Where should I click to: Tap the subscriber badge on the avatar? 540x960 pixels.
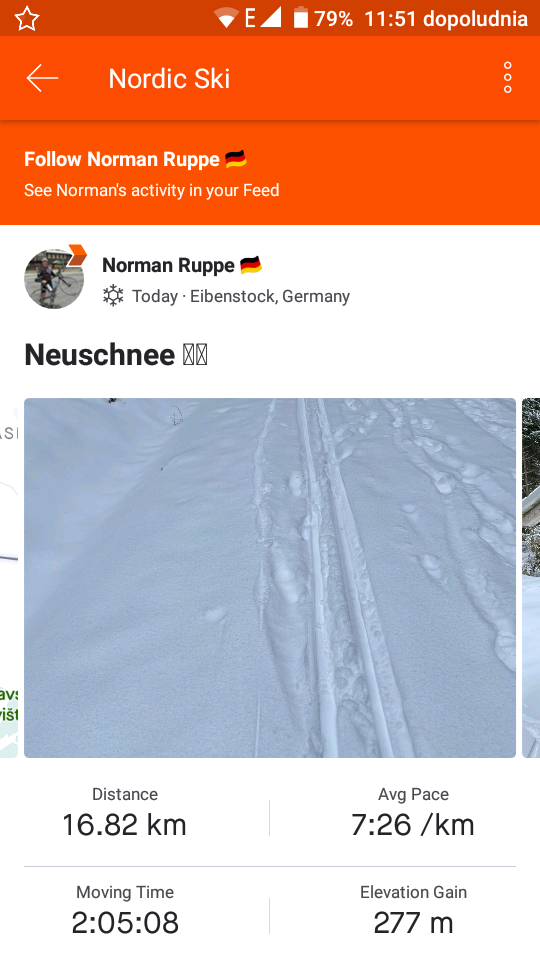click(x=77, y=254)
